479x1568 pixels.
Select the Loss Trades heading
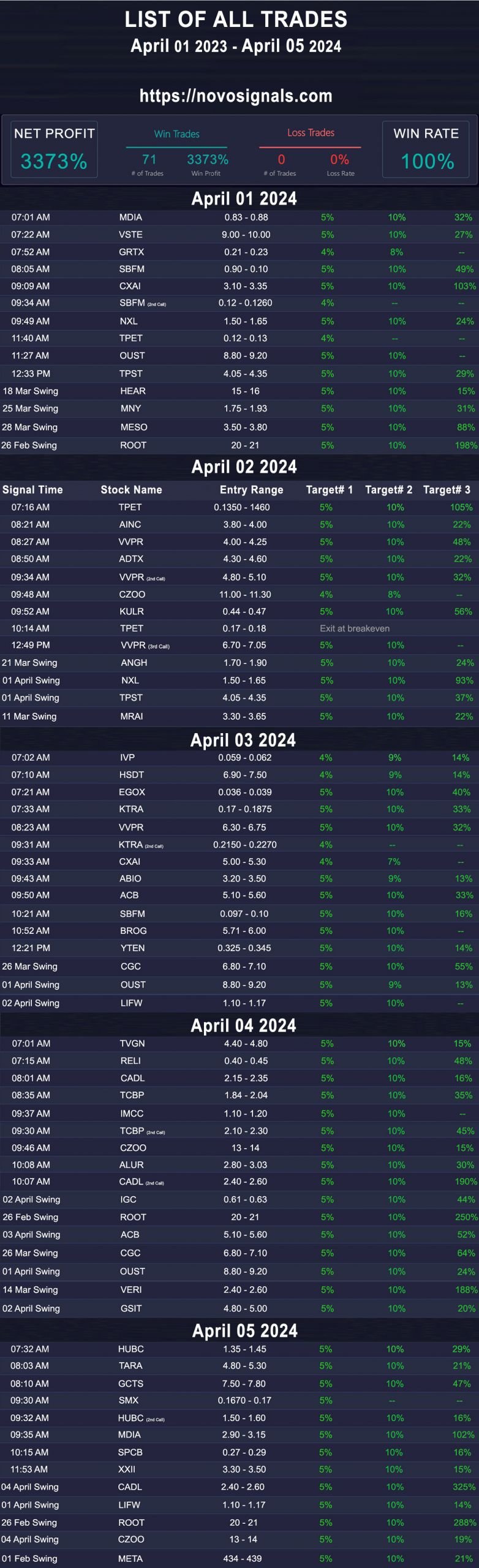[x=311, y=133]
